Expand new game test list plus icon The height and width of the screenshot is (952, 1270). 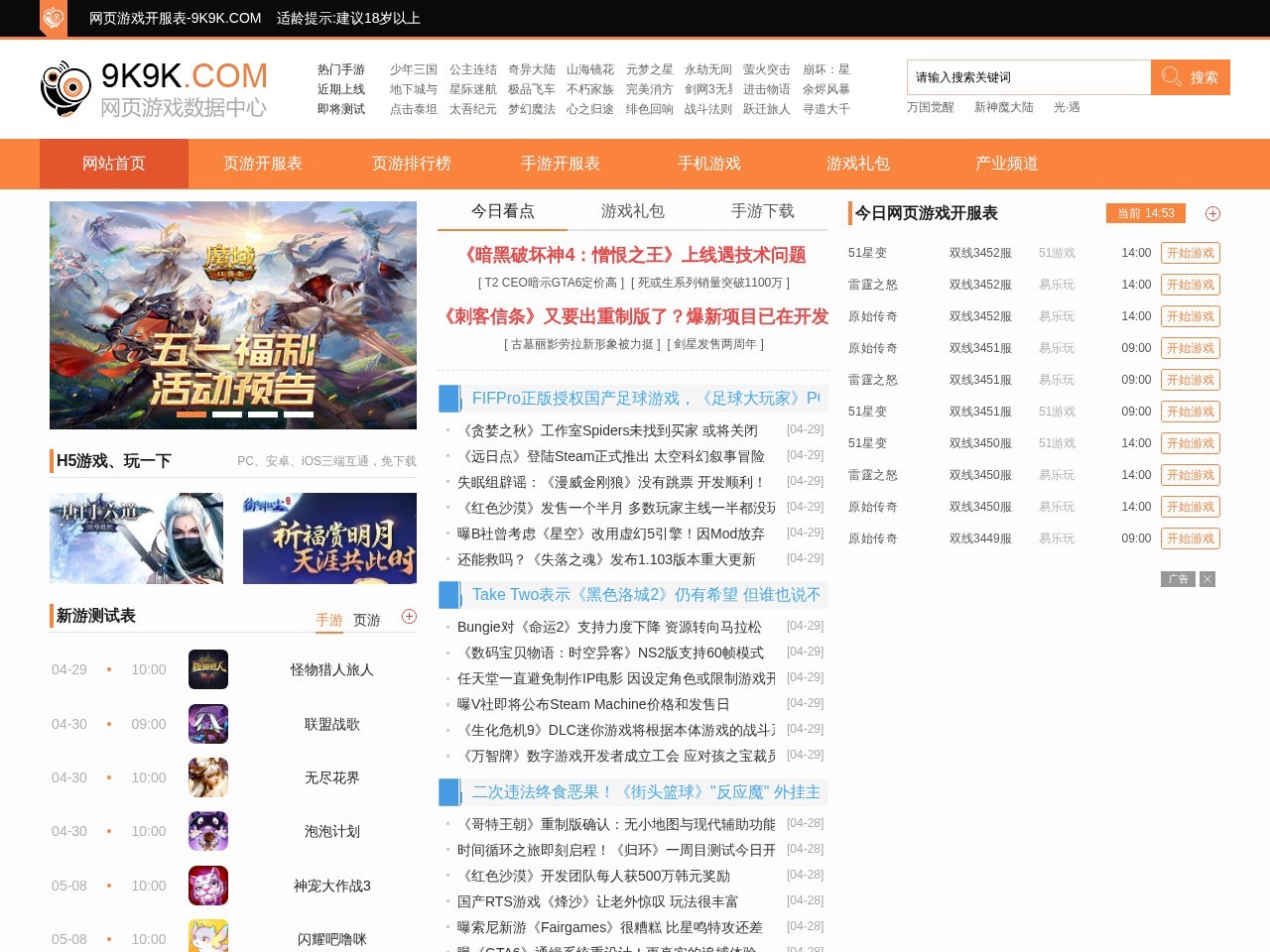(409, 617)
